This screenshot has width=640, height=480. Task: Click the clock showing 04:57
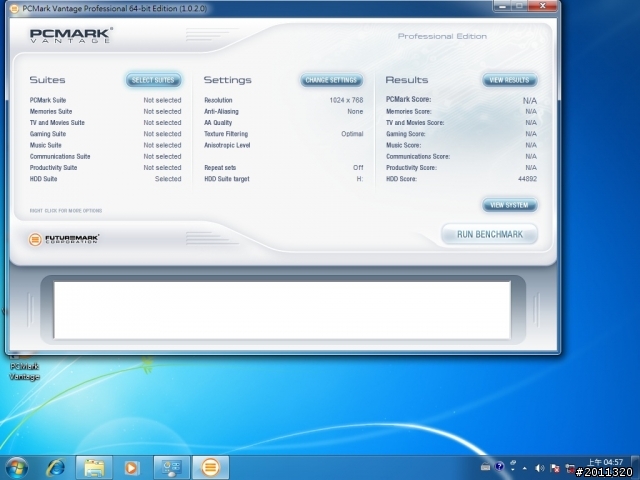[604, 462]
